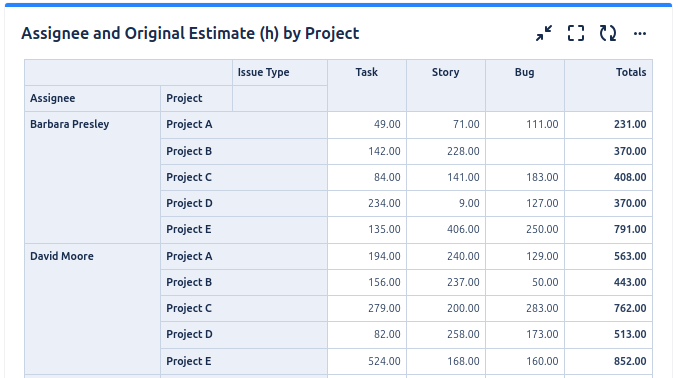Click the 406.00 Story value cell
Viewport: 678px width, 378px height.
pos(445,229)
